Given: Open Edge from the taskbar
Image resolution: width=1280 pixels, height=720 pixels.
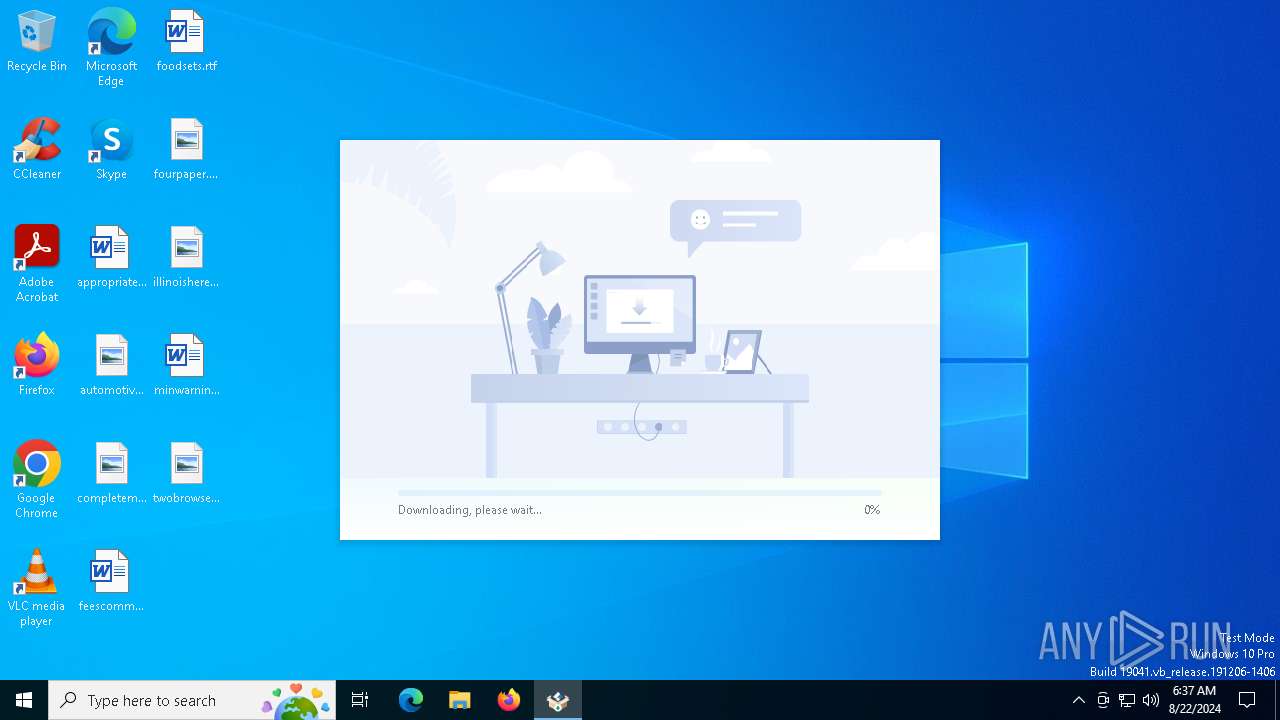Looking at the screenshot, I should click(411, 700).
